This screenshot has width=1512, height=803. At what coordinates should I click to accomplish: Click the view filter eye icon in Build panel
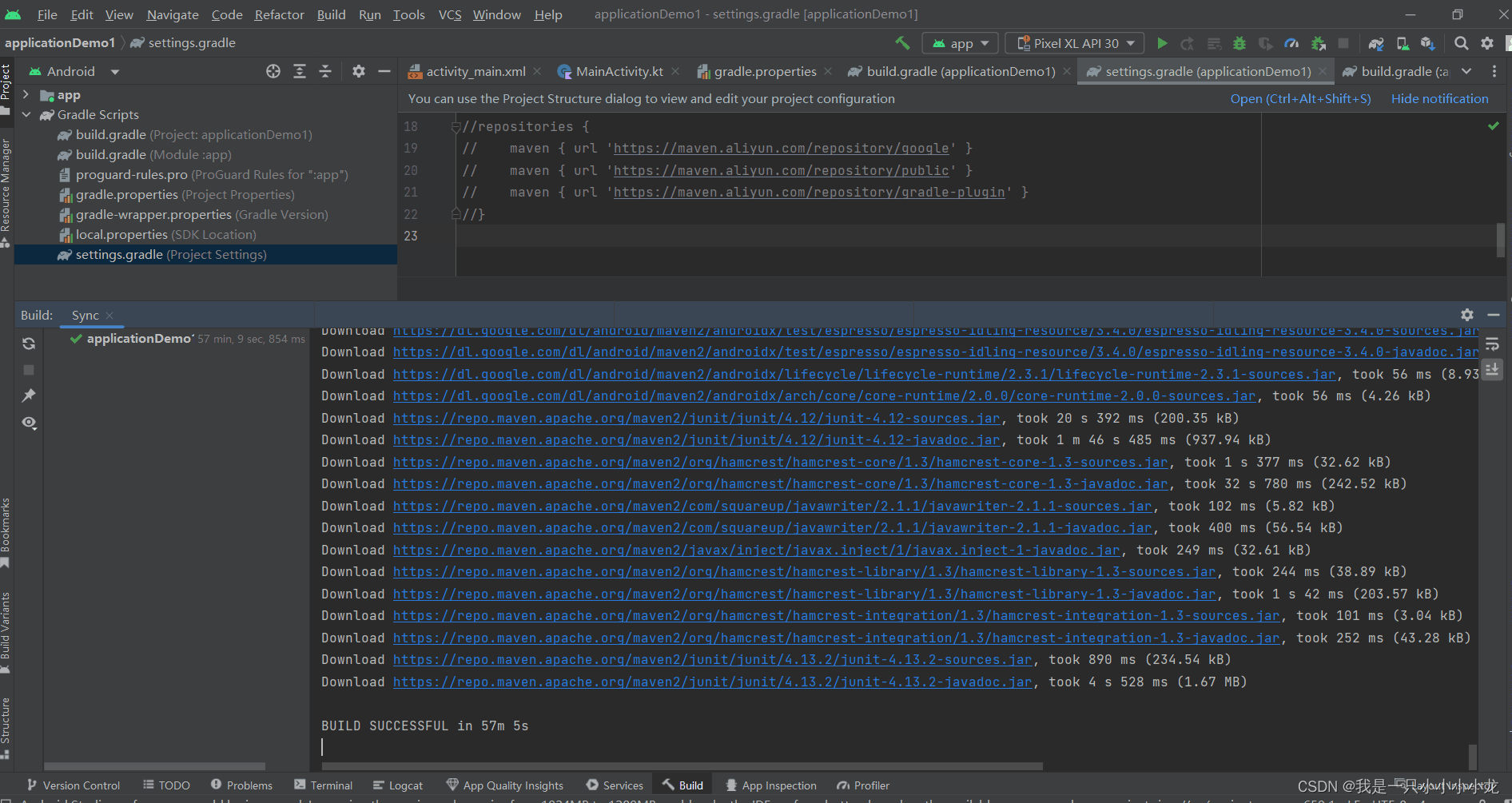point(29,423)
